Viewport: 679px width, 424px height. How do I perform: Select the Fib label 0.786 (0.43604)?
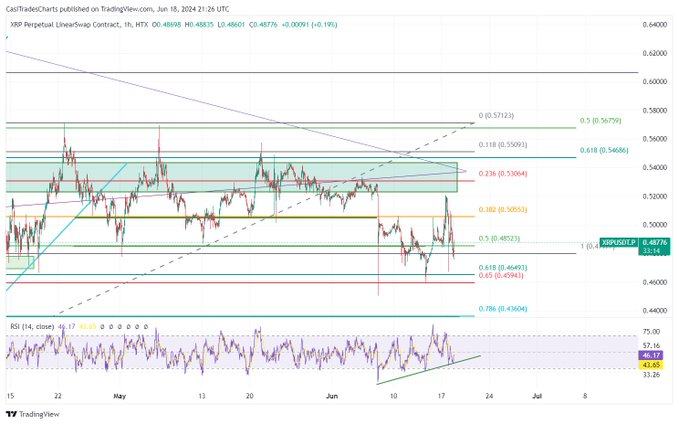coord(503,309)
